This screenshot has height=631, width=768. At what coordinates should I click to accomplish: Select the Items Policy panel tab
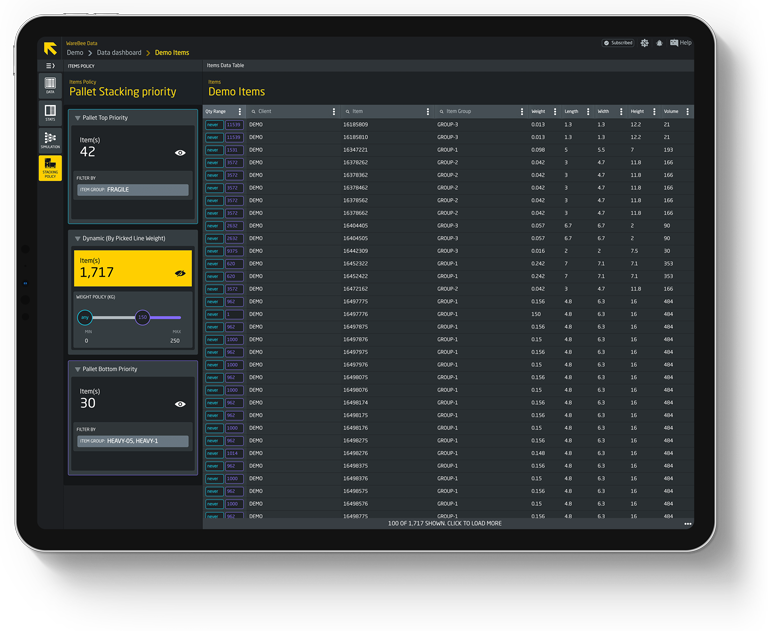[81, 66]
